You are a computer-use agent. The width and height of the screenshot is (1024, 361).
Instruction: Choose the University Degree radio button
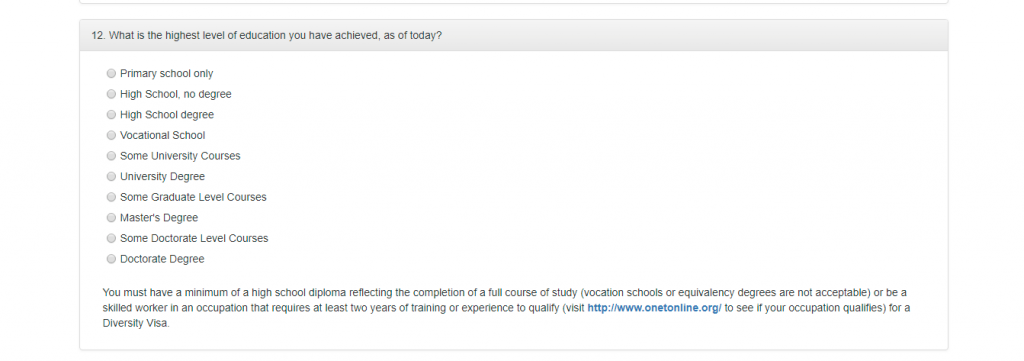click(111, 176)
